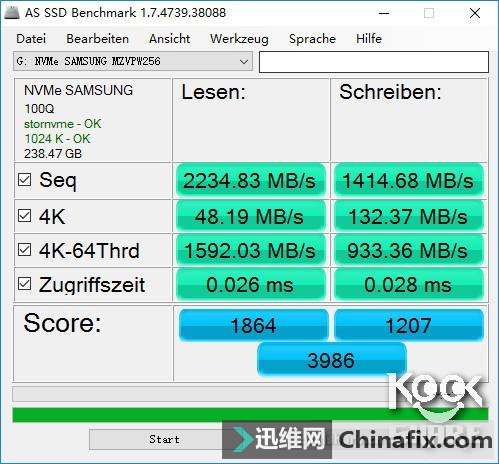Click the total score 3986 bar
The height and width of the screenshot is (464, 499).
(332, 359)
